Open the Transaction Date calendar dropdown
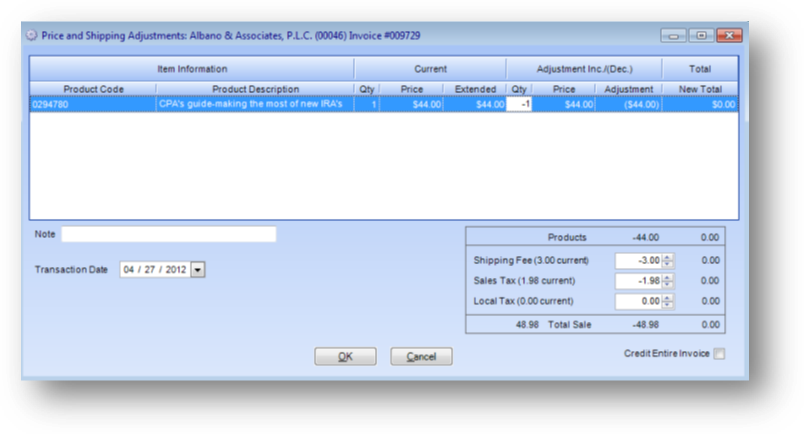 pos(198,270)
